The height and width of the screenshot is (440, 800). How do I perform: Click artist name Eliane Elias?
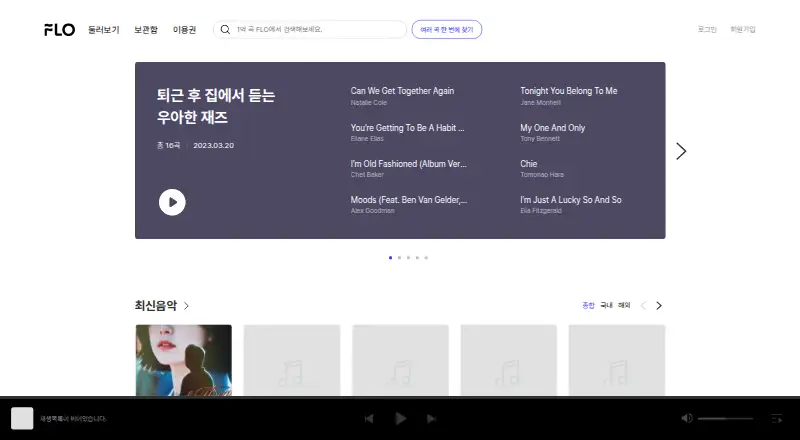tap(367, 139)
